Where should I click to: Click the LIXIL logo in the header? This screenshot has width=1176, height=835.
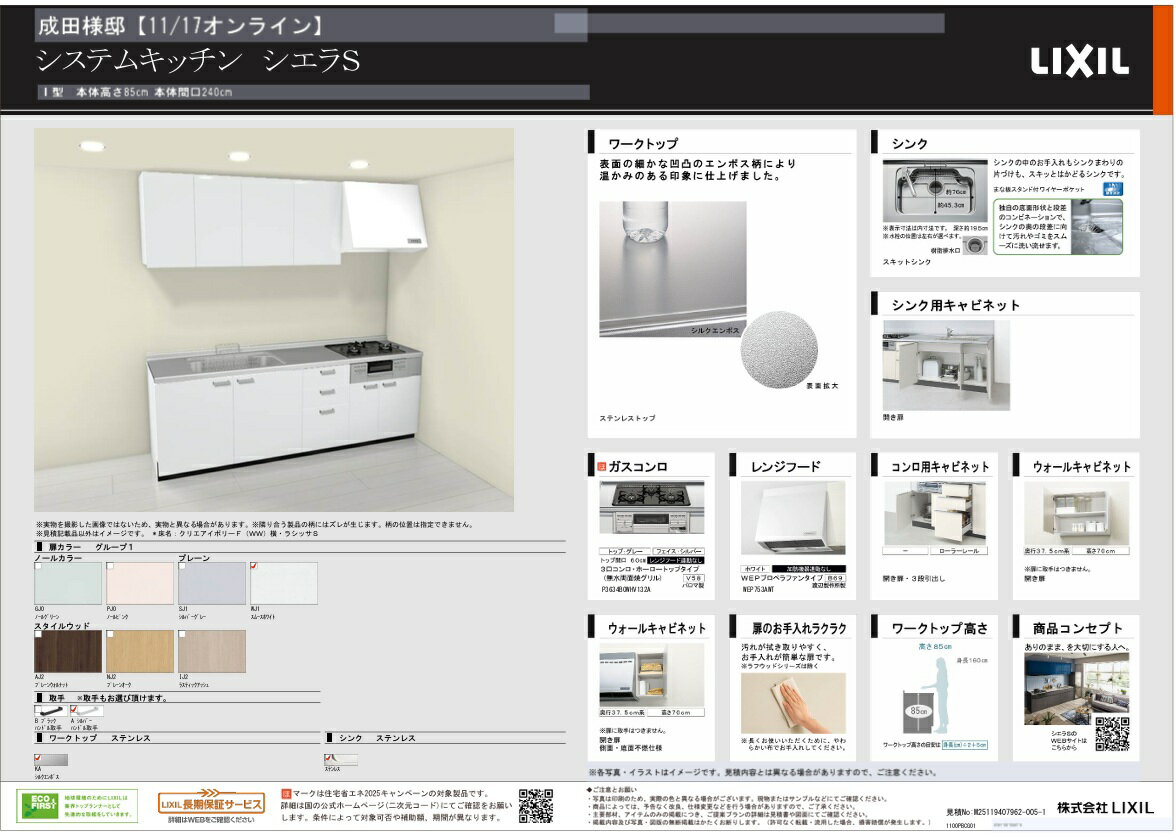[1079, 62]
